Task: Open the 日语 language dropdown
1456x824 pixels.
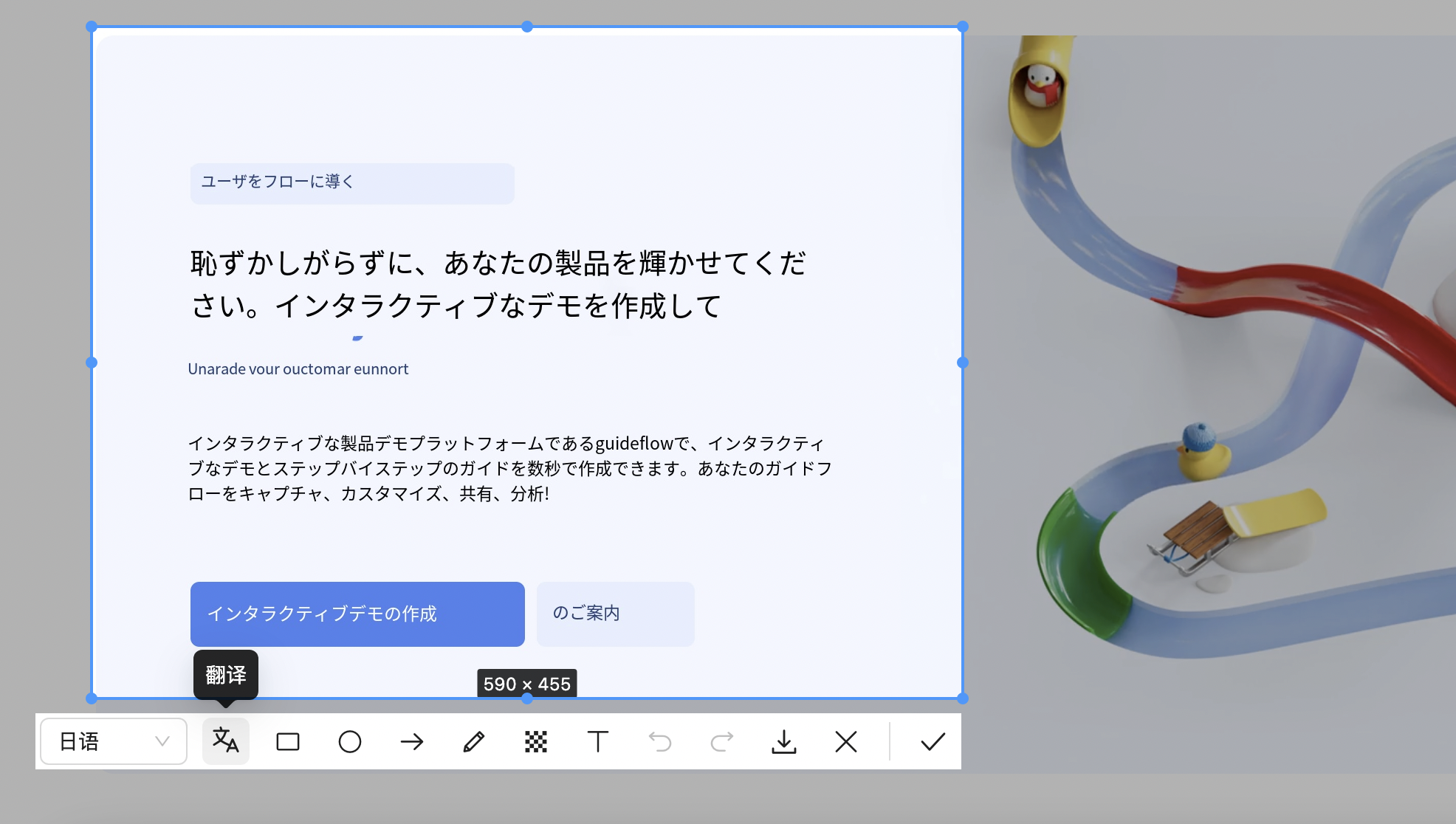Action: 113,741
